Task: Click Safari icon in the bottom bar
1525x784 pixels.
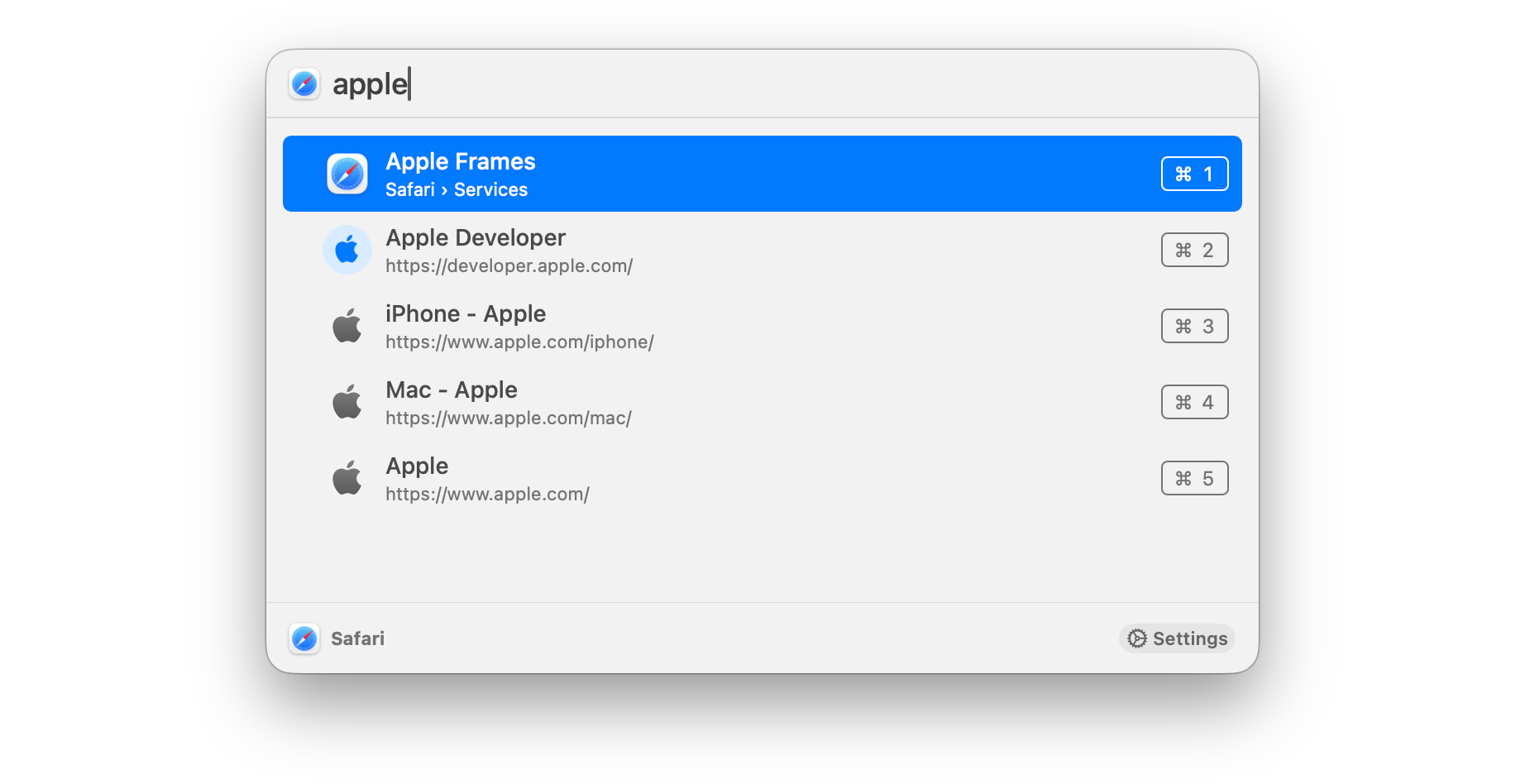Action: click(304, 638)
